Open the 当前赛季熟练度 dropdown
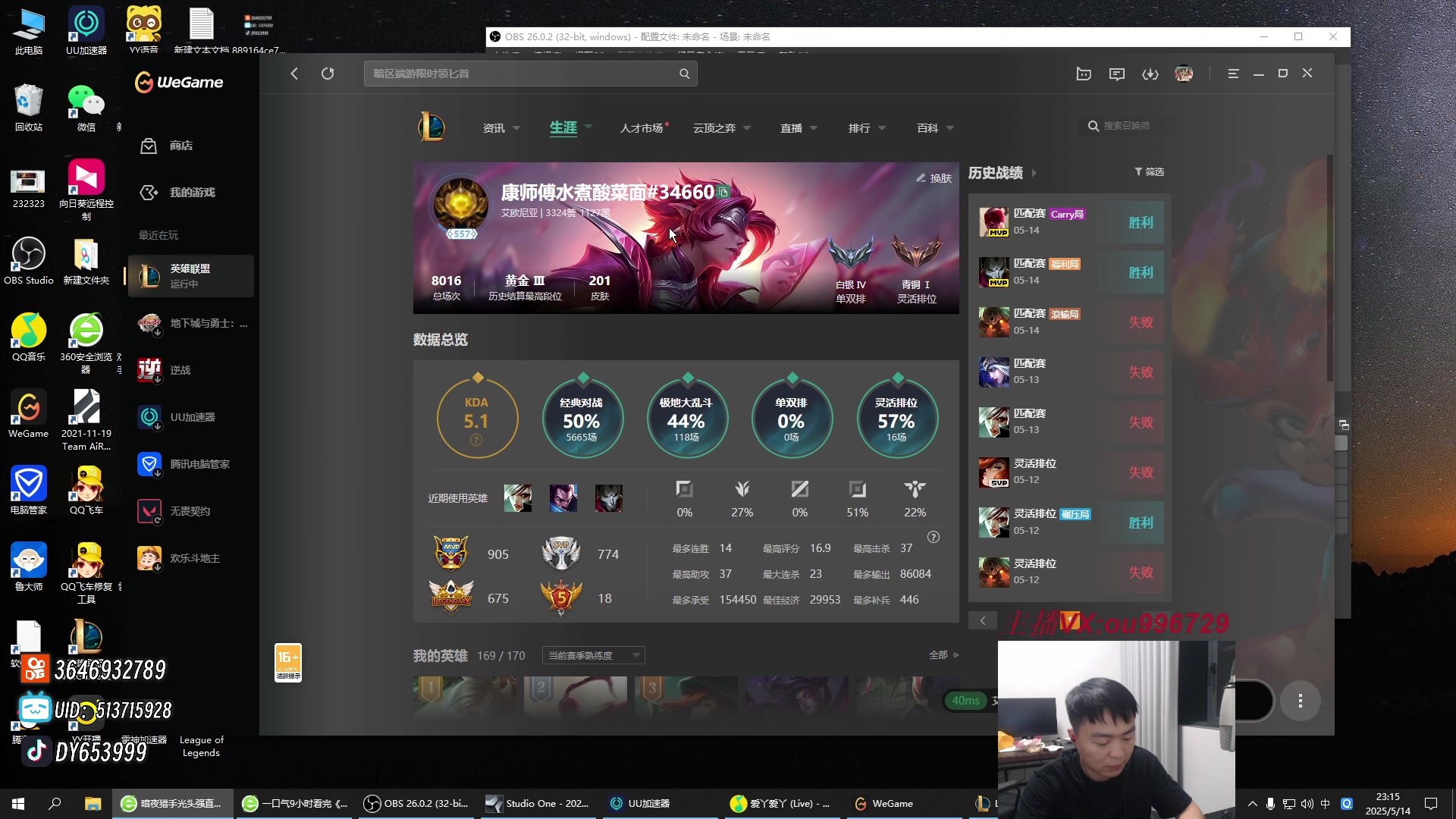 point(593,655)
